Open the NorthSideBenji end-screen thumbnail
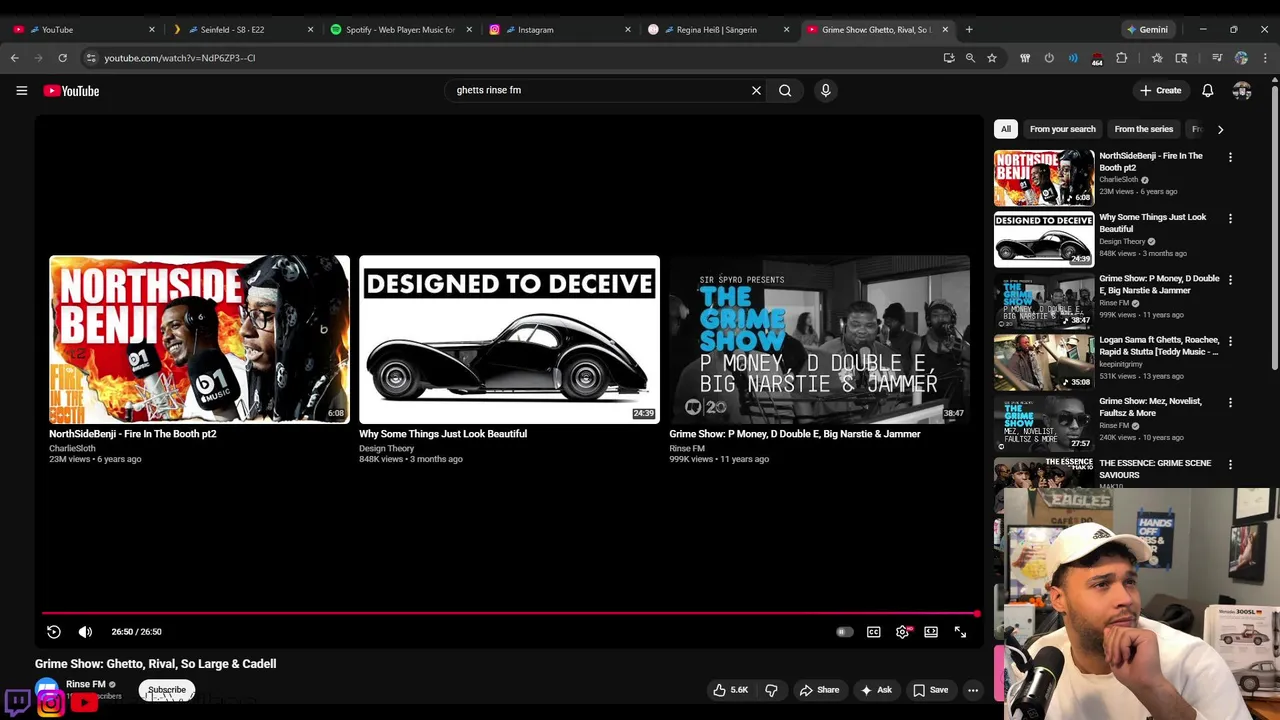This screenshot has width=1280, height=720. pos(200,340)
